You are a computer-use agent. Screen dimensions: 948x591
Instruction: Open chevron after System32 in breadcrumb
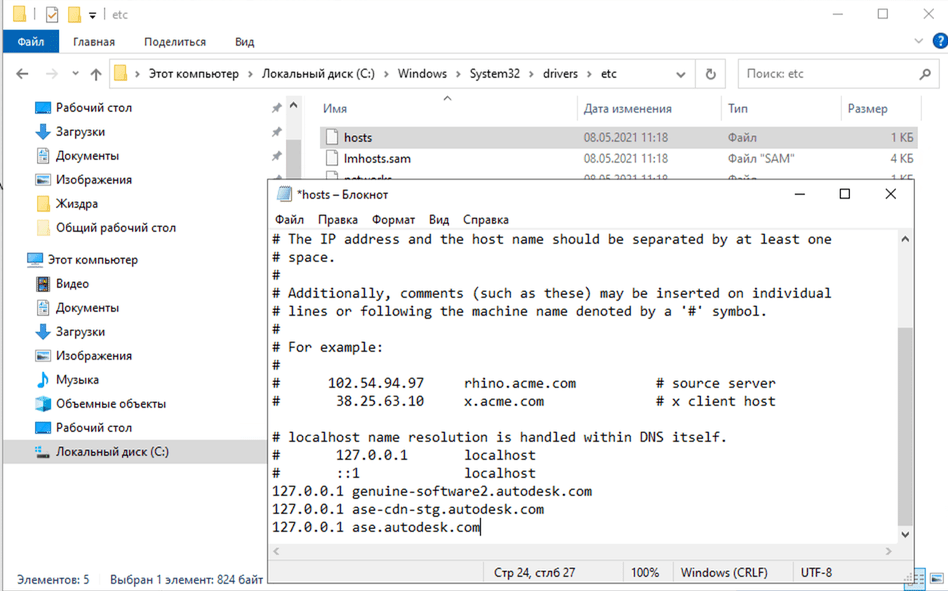[x=531, y=74]
